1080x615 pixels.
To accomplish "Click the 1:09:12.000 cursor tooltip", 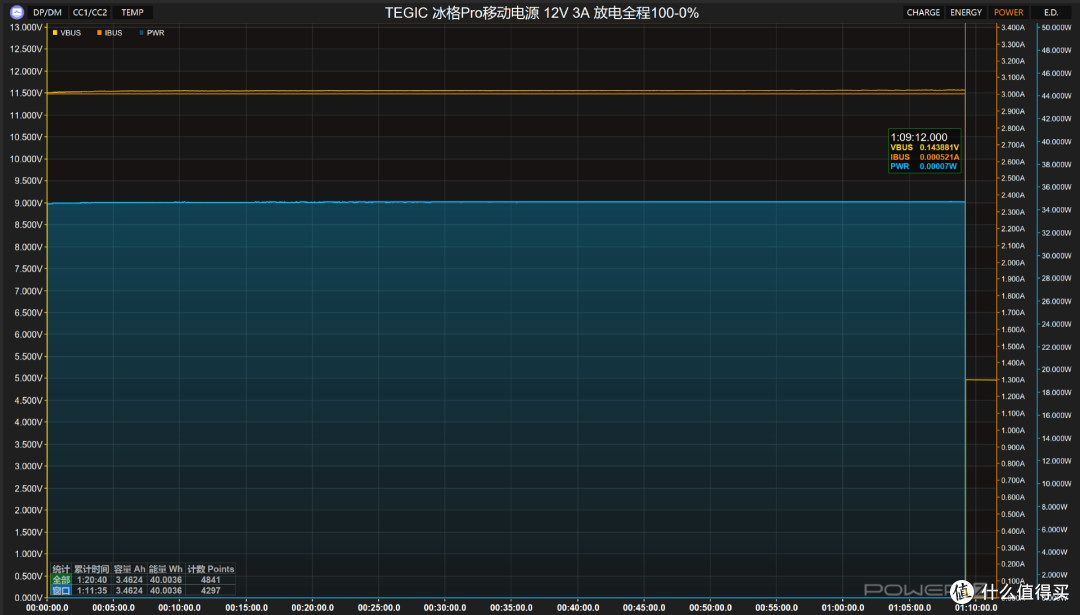I will point(924,151).
